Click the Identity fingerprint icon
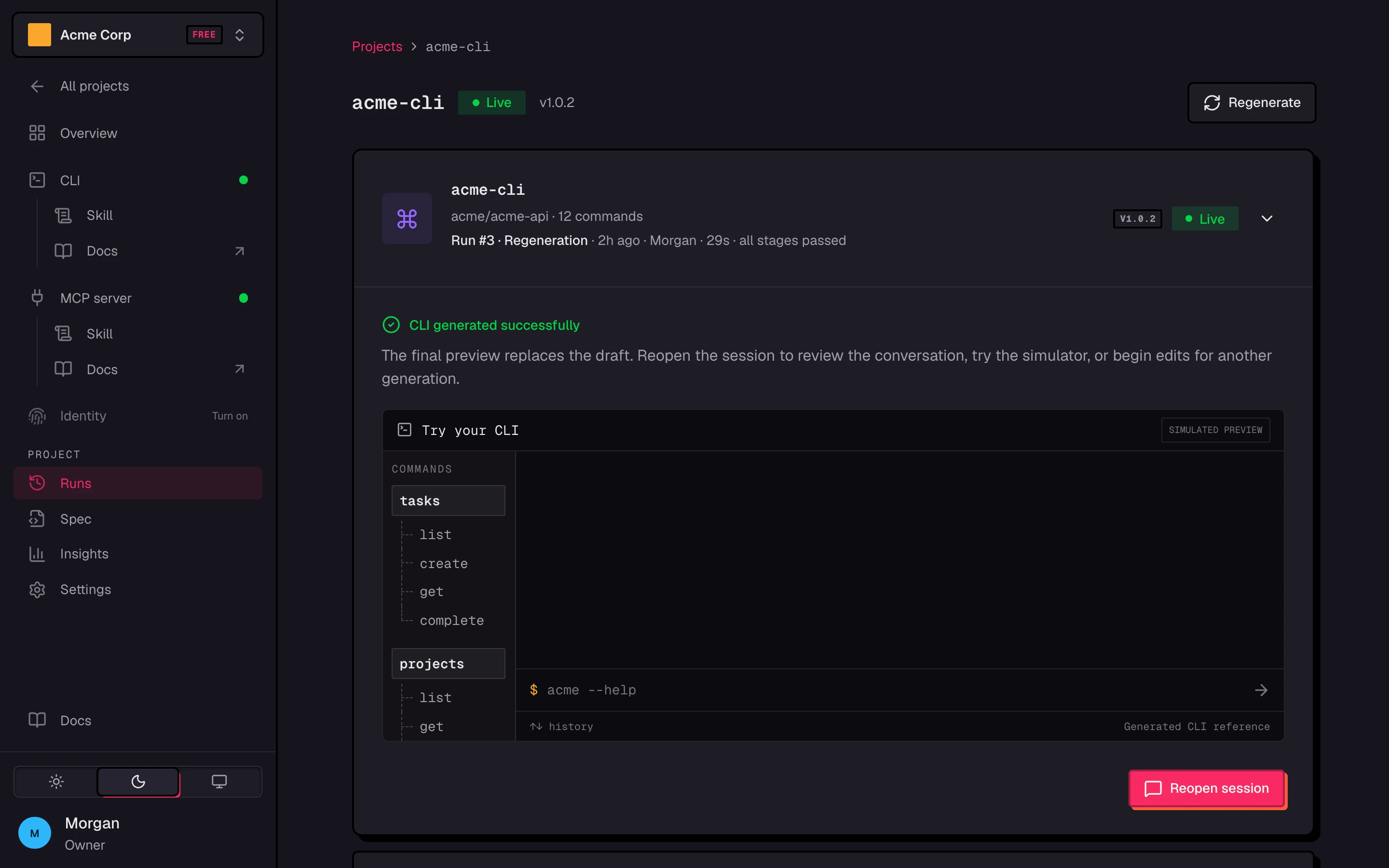 point(37,416)
